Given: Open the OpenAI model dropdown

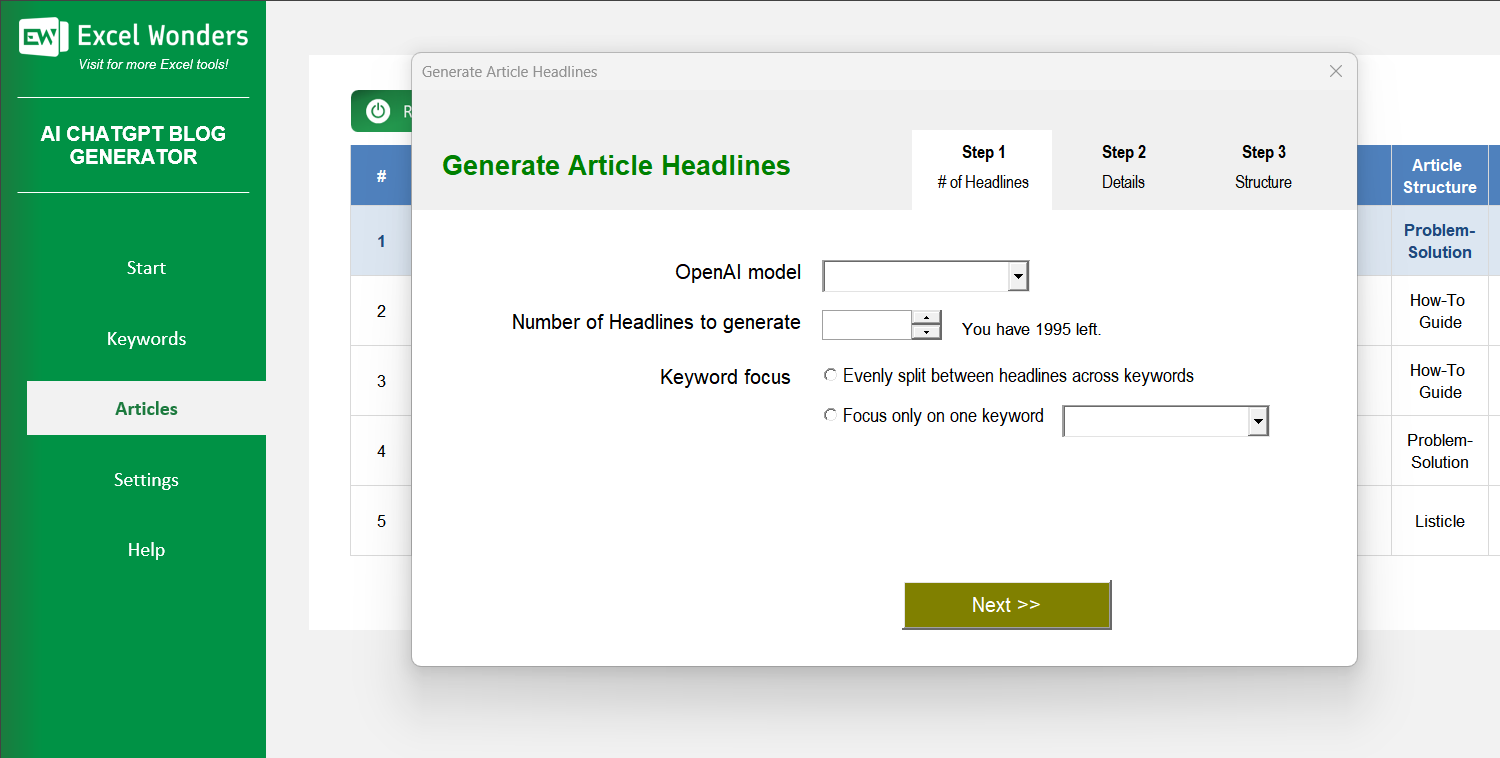Looking at the screenshot, I should [1017, 275].
